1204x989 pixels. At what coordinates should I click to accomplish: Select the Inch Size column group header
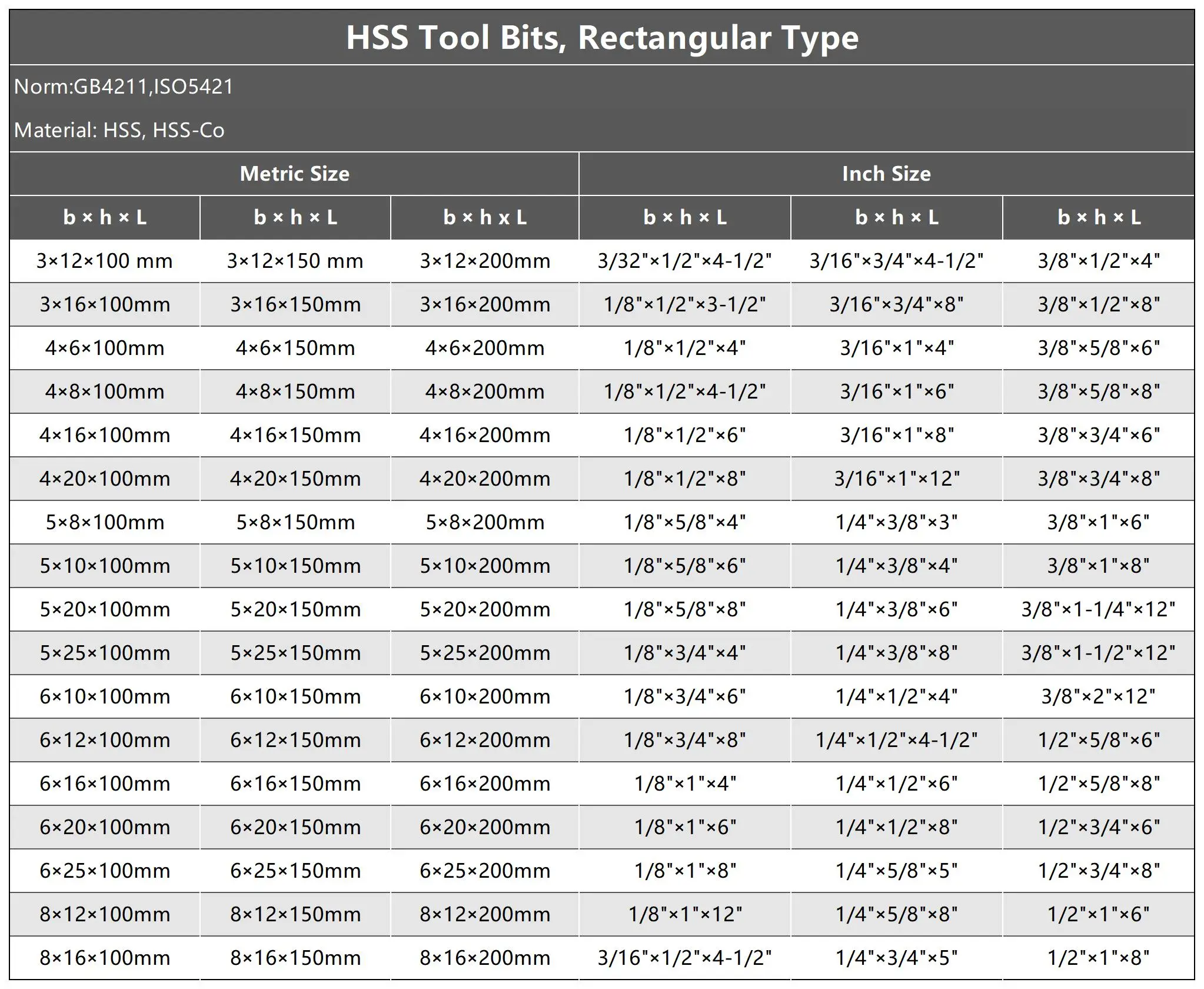click(886, 174)
